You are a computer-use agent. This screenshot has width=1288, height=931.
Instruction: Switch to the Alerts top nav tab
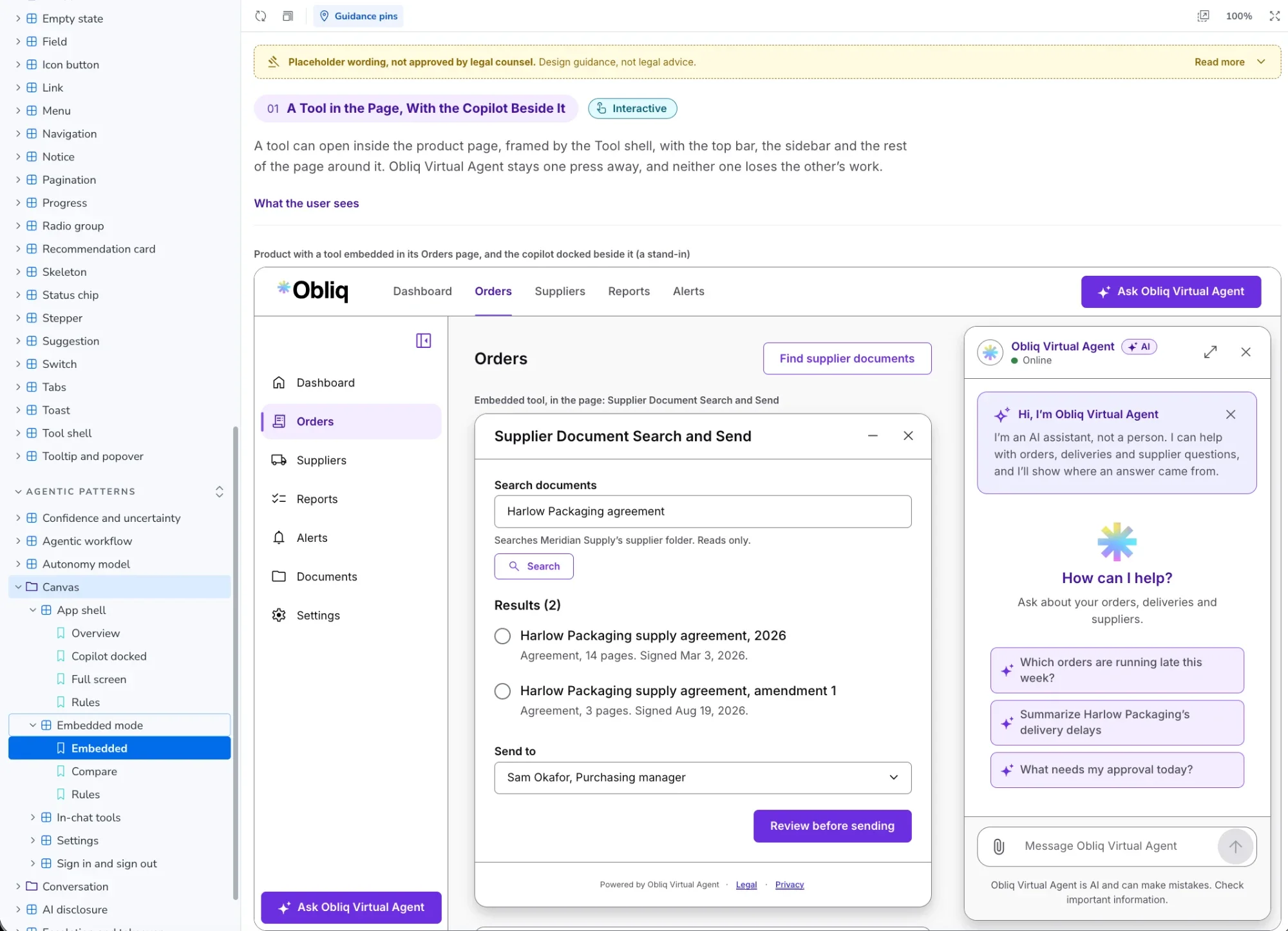688,291
